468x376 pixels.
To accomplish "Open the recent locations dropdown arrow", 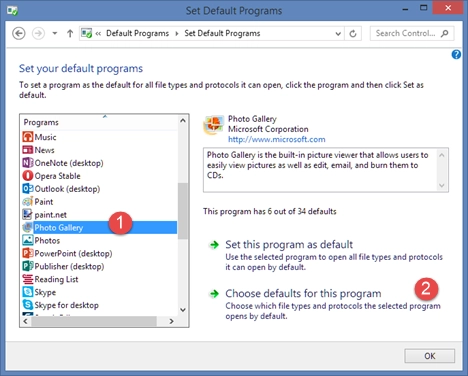I will pos(55,33).
